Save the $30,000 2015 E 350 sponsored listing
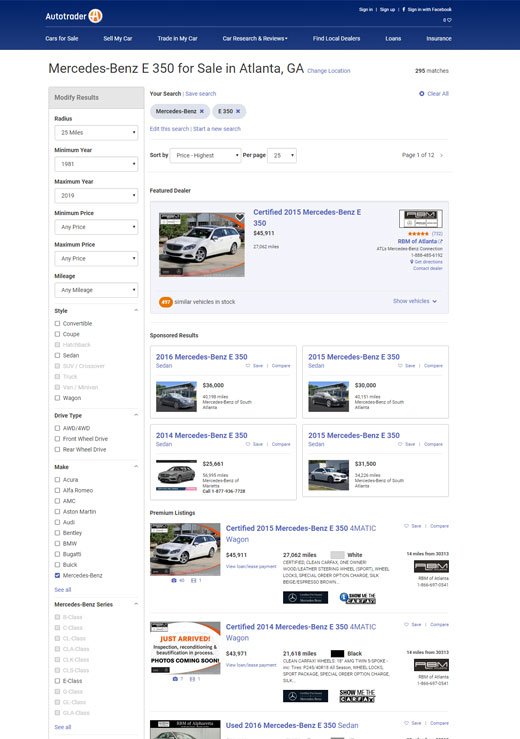Screen dimensions: 520x739 click(x=406, y=366)
